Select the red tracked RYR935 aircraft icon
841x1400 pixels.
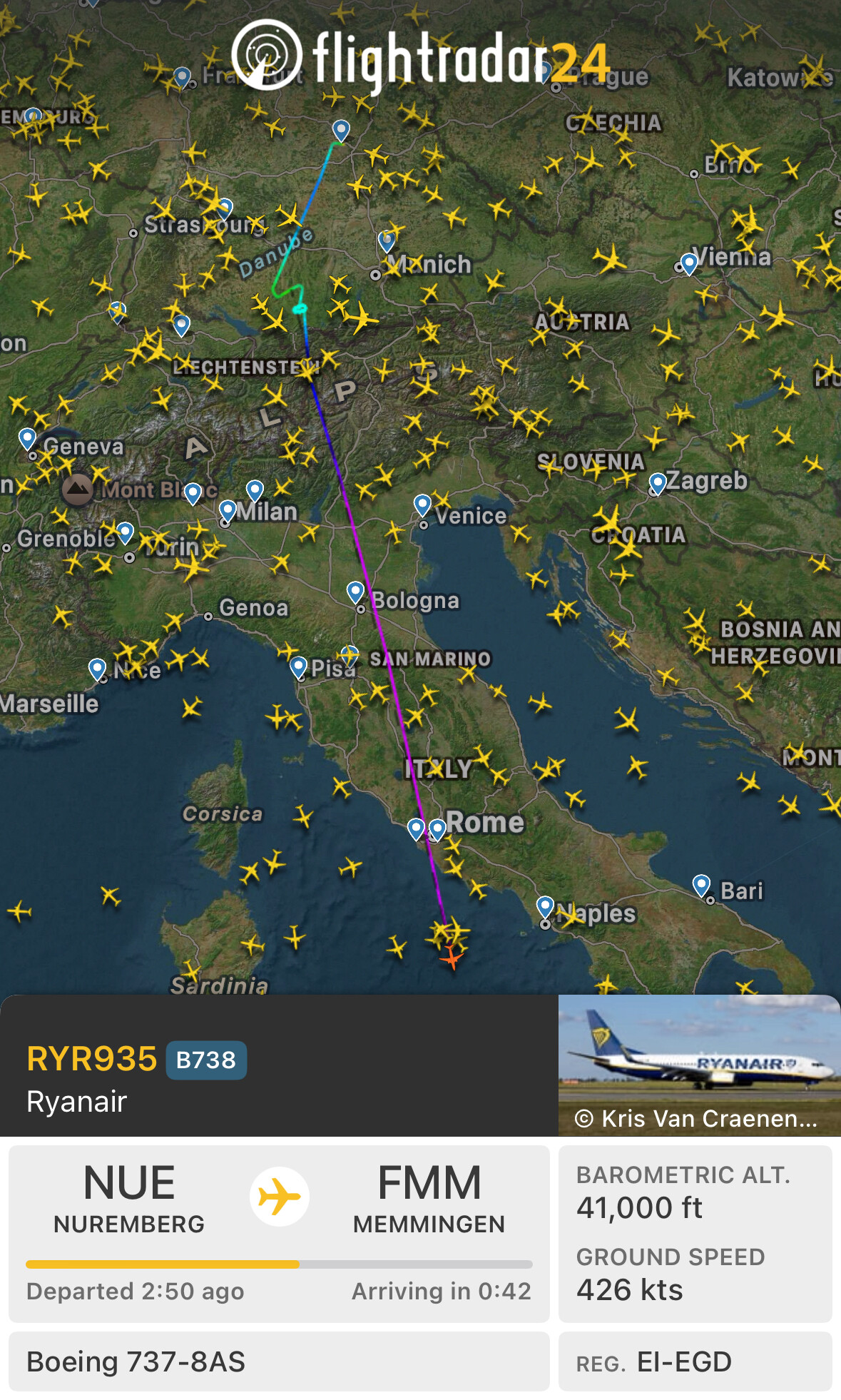pyautogui.click(x=451, y=957)
